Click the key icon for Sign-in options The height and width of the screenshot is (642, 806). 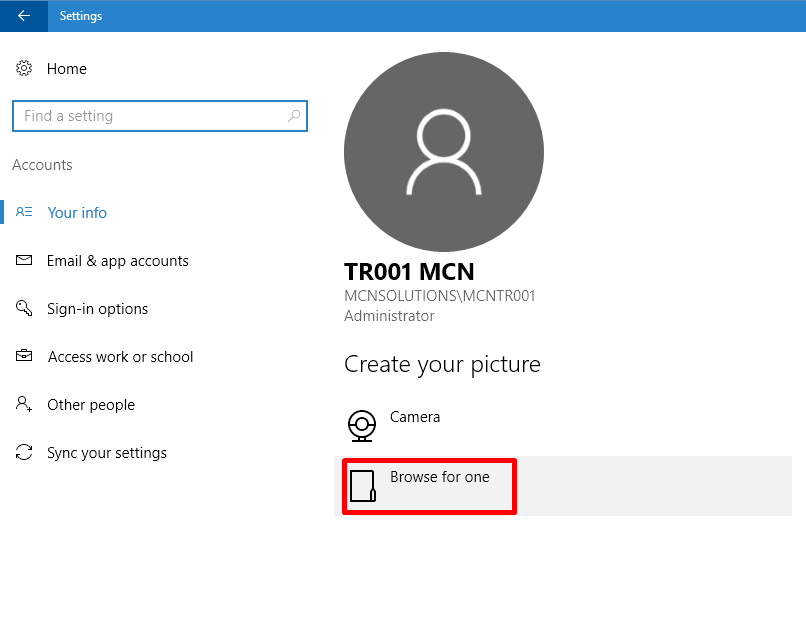pyautogui.click(x=24, y=308)
